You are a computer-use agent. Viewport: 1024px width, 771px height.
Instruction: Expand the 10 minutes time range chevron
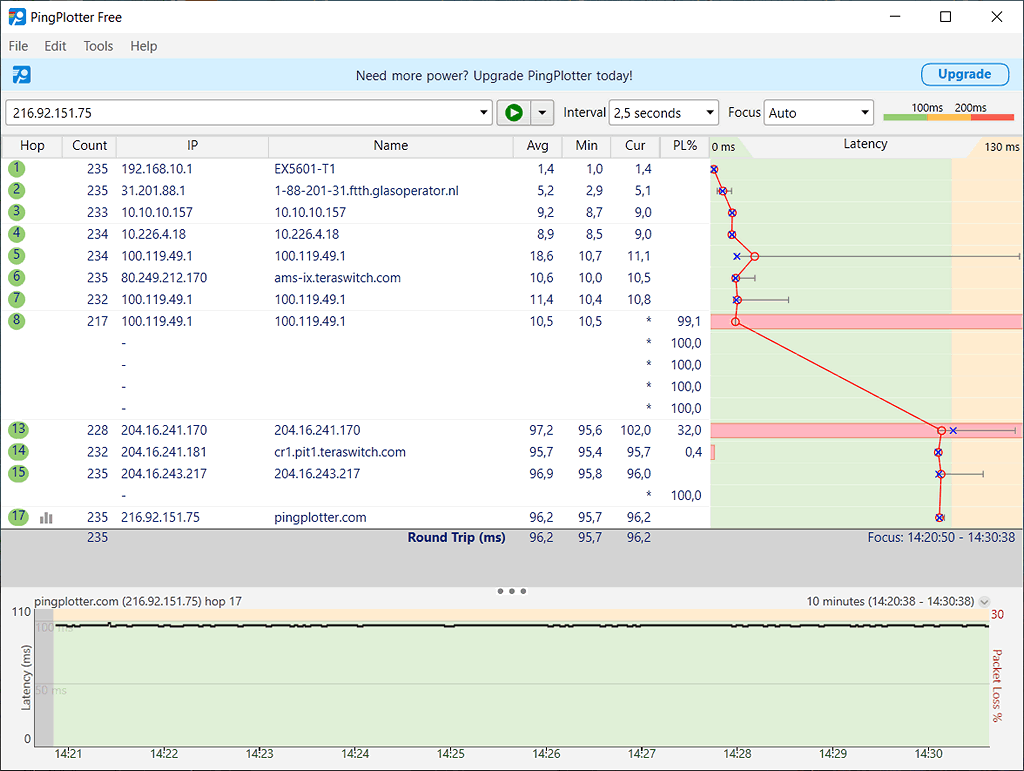point(985,602)
